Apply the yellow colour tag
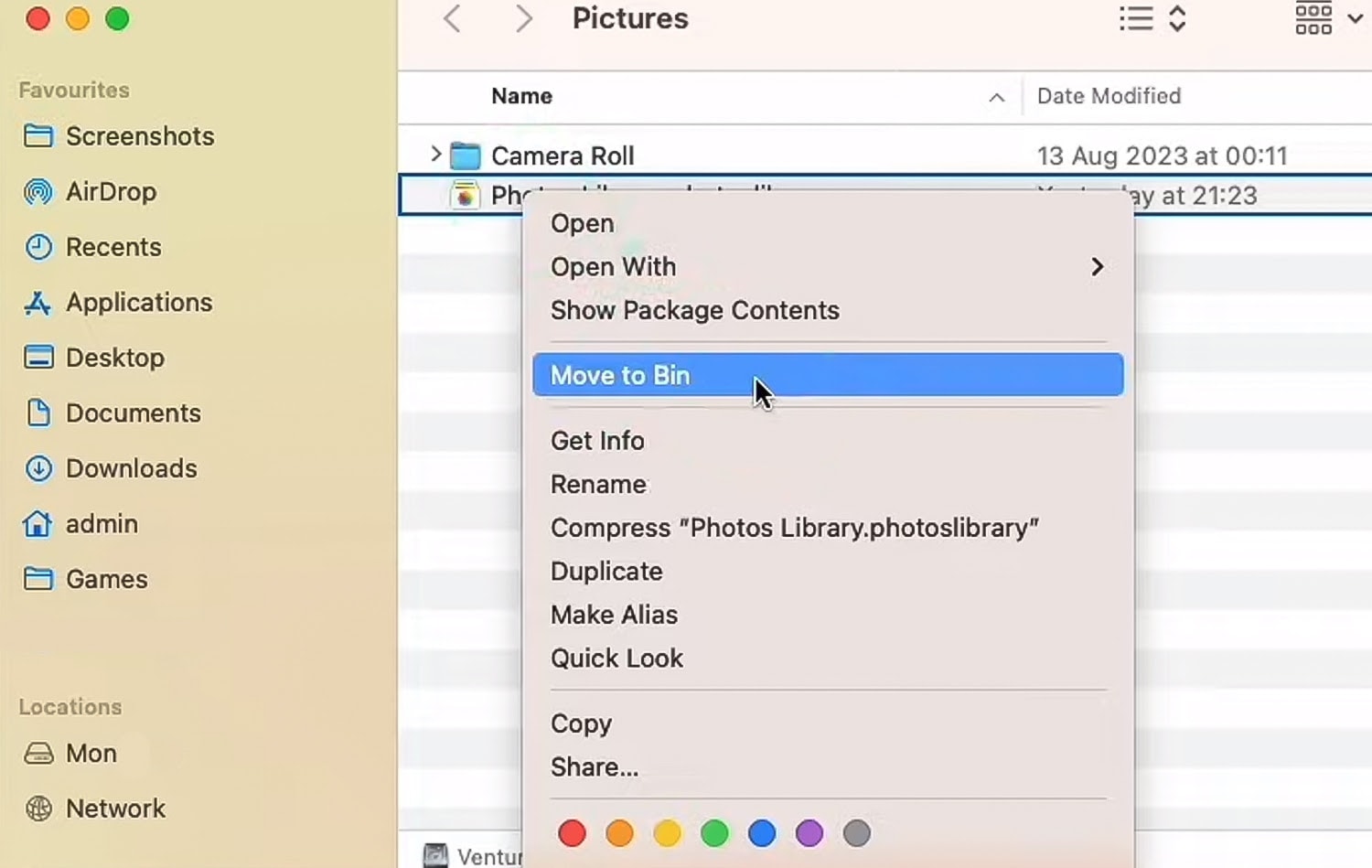This screenshot has height=868, width=1372. [x=668, y=833]
